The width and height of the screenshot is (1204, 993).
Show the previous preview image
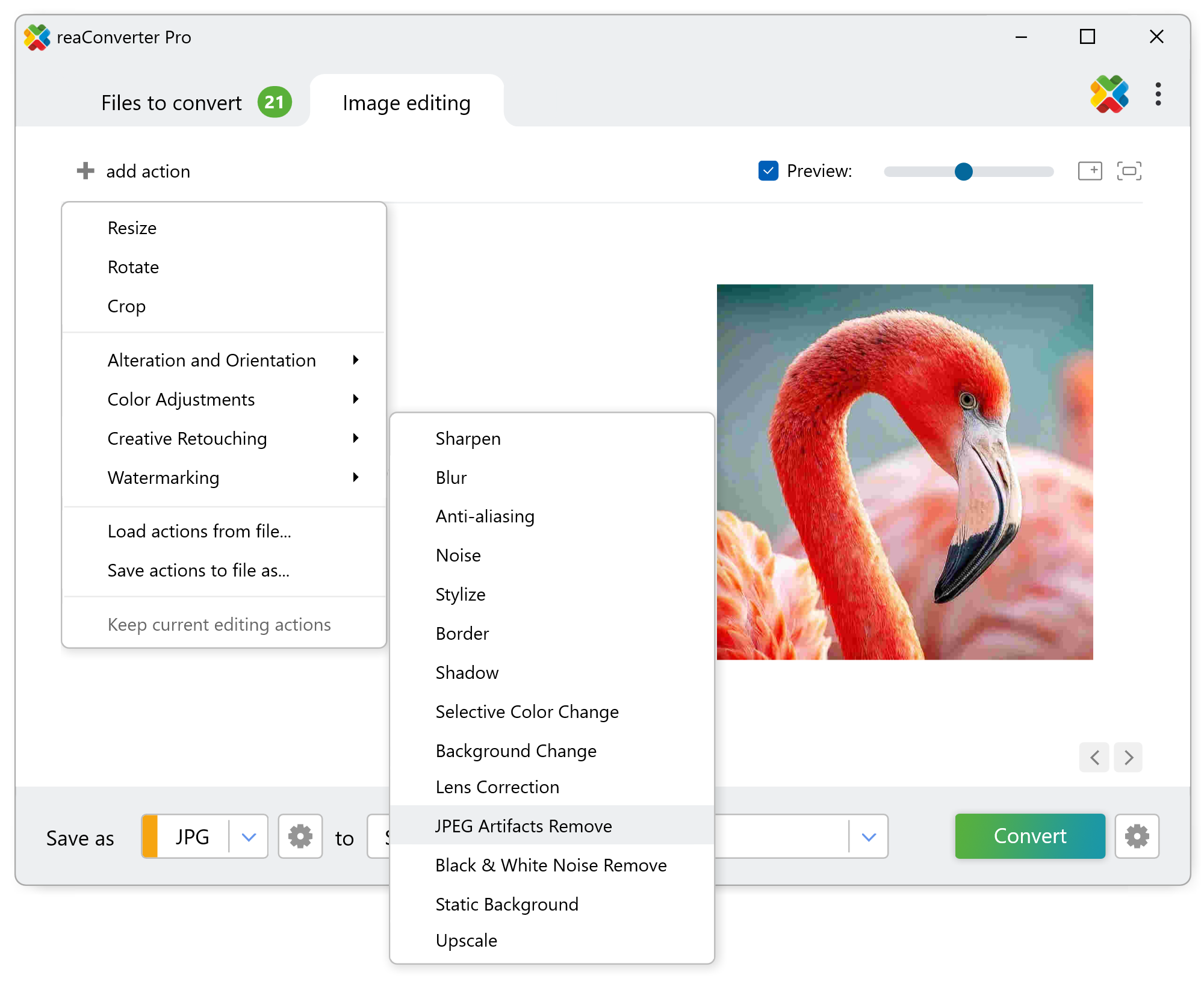(1094, 757)
